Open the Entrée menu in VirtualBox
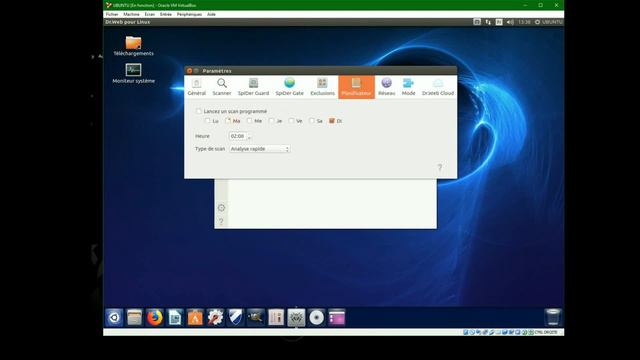Image resolution: width=640 pixels, height=360 pixels. [166, 14]
